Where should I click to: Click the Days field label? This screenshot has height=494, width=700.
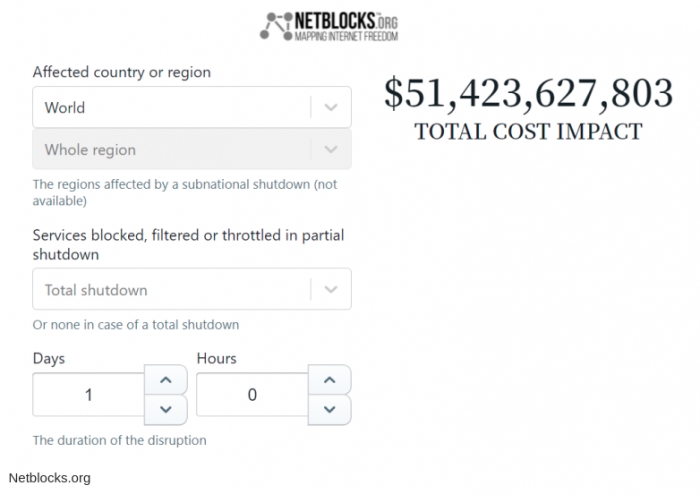pos(49,357)
